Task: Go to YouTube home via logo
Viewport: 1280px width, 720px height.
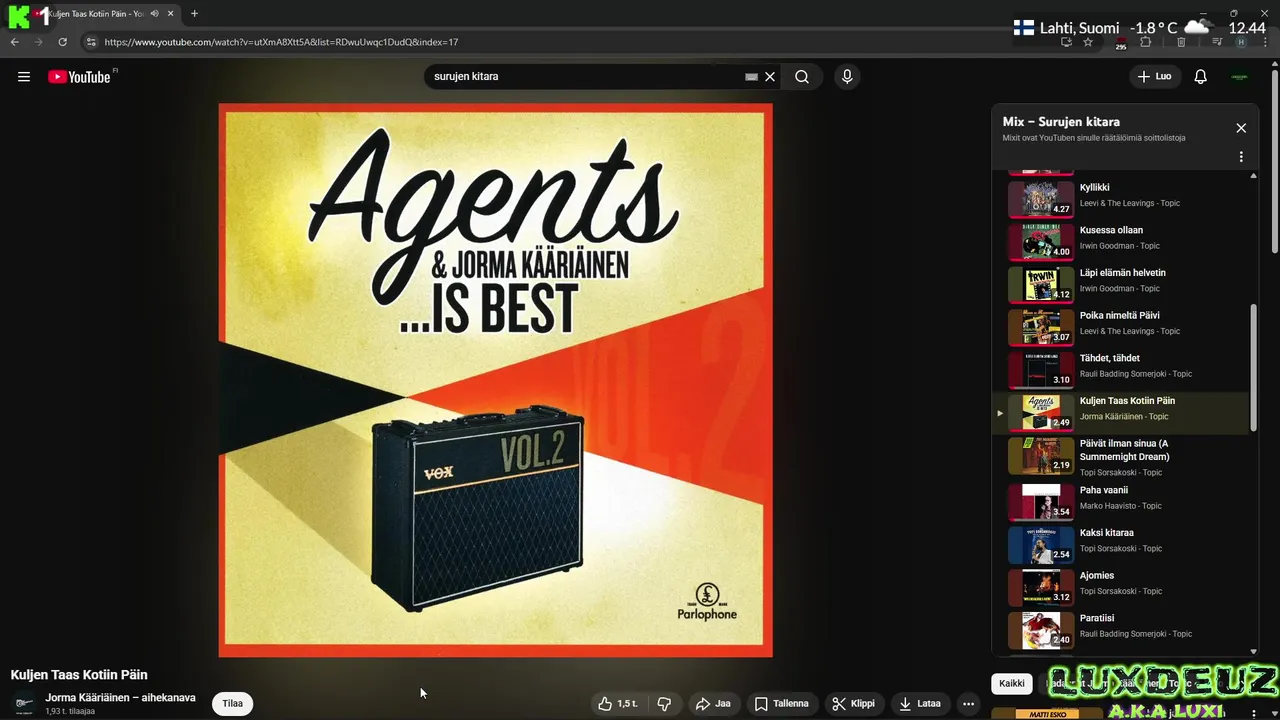Action: (x=80, y=77)
